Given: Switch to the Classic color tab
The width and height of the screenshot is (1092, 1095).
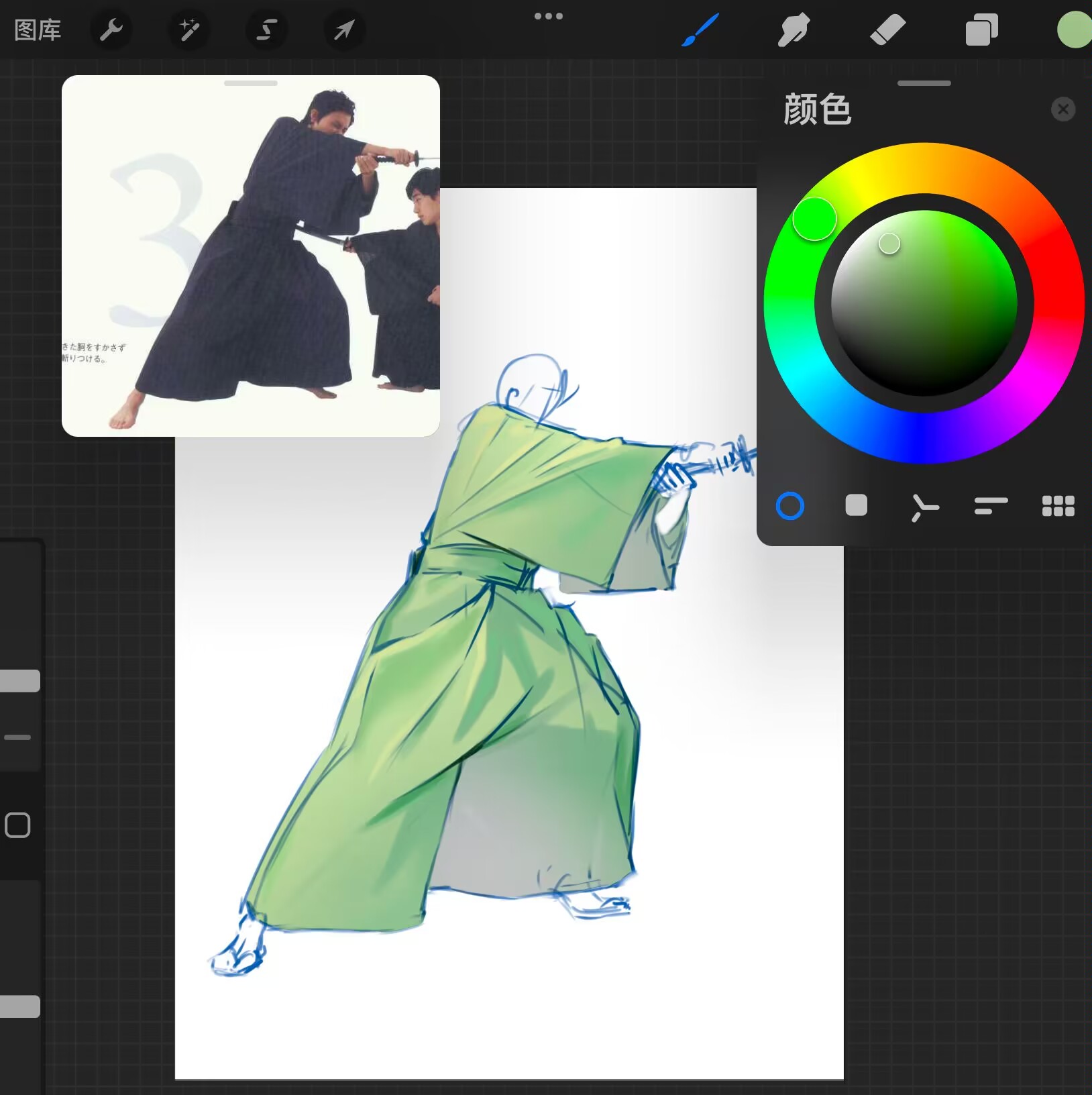Looking at the screenshot, I should (857, 505).
